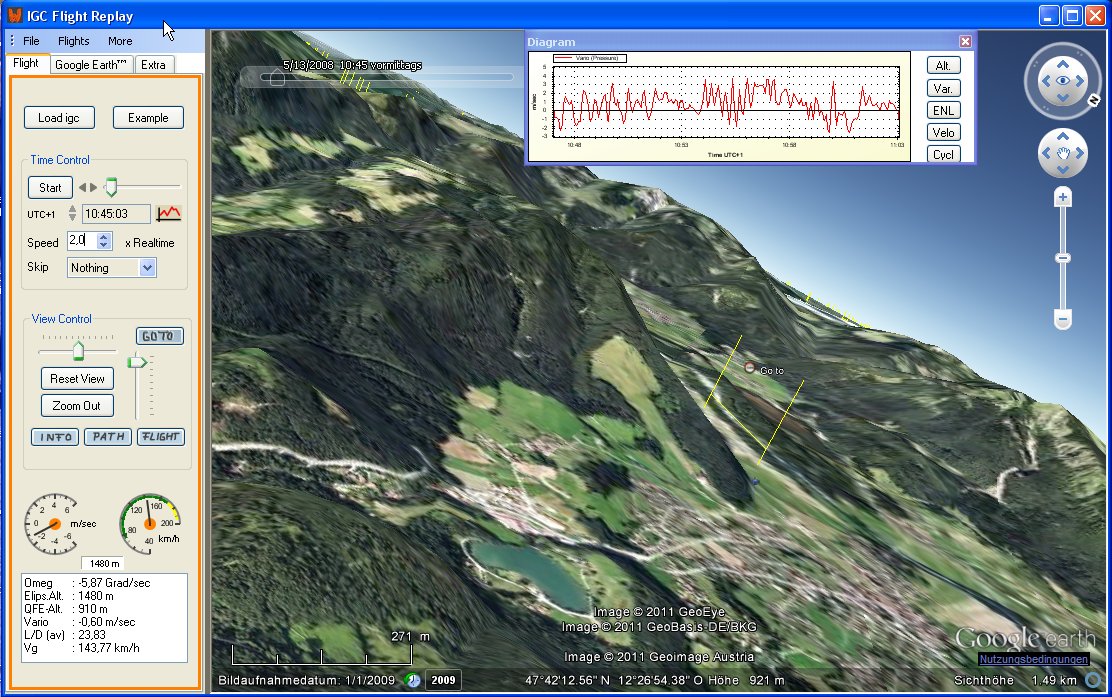1112x697 pixels.
Task: Click the step-backward arrow next to Start
Action: pos(83,187)
